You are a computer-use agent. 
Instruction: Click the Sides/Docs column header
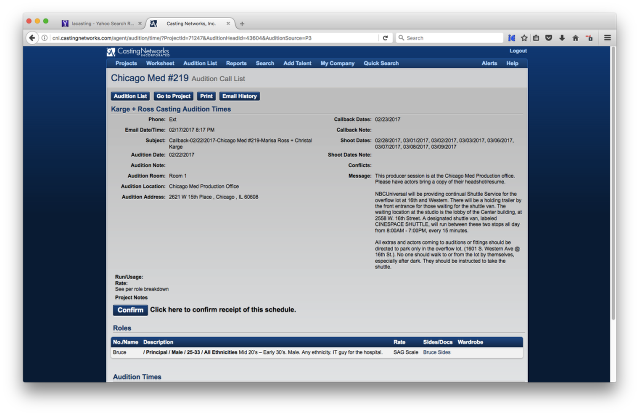click(438, 343)
